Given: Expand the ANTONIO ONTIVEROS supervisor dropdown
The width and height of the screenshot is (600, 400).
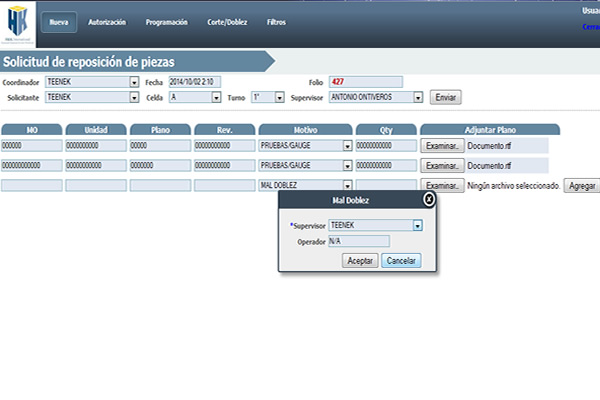Looking at the screenshot, I should coord(418,98).
